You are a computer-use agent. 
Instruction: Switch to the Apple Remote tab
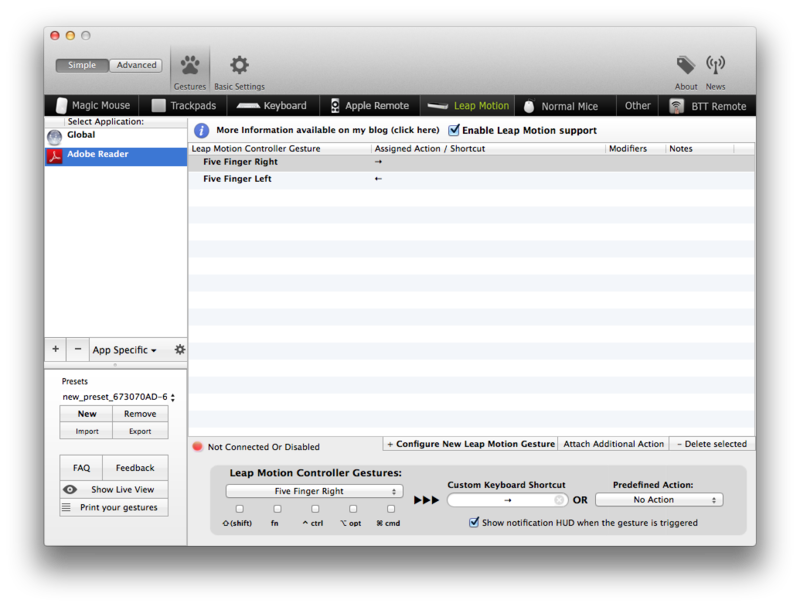pos(369,106)
